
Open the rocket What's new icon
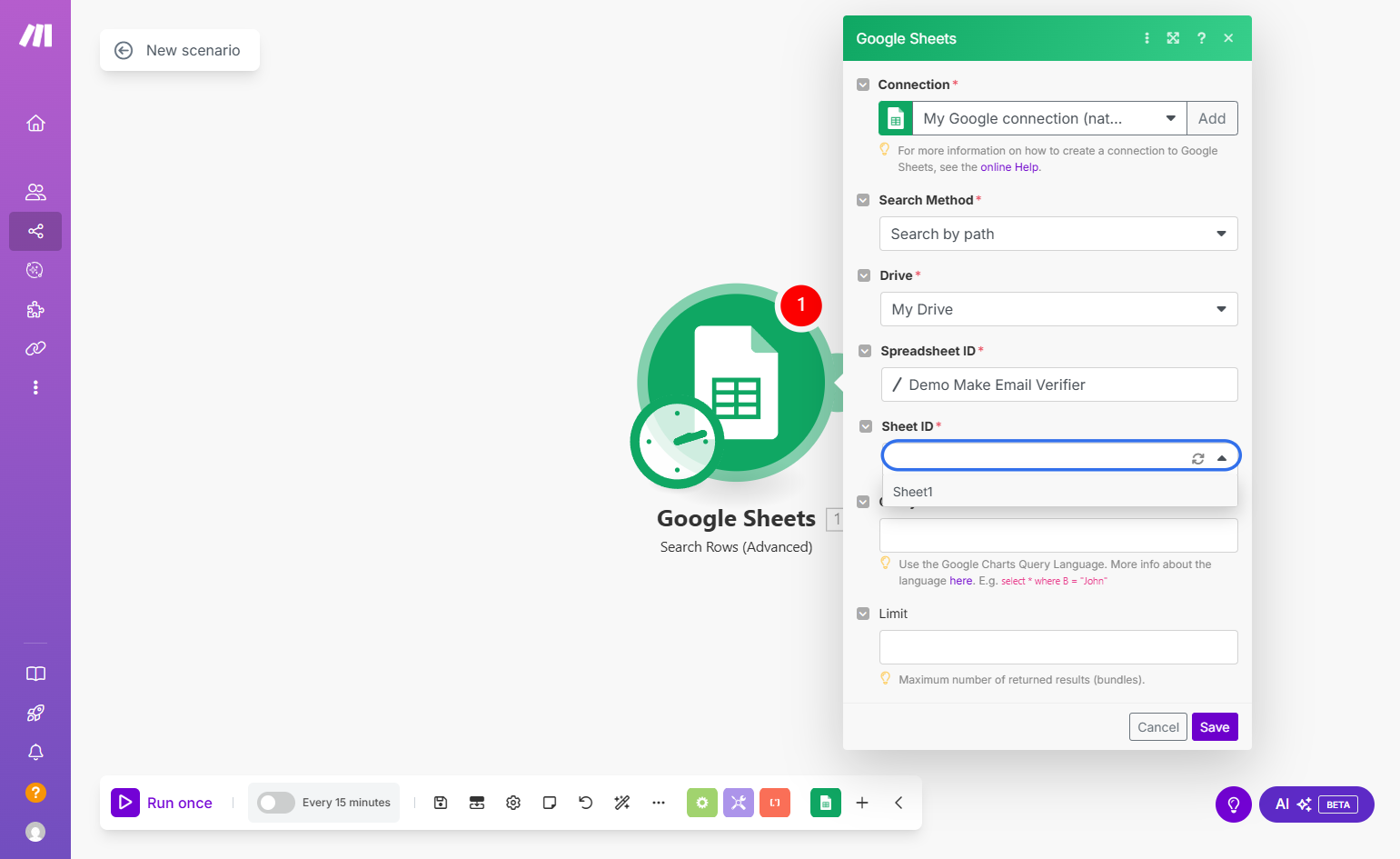[35, 713]
